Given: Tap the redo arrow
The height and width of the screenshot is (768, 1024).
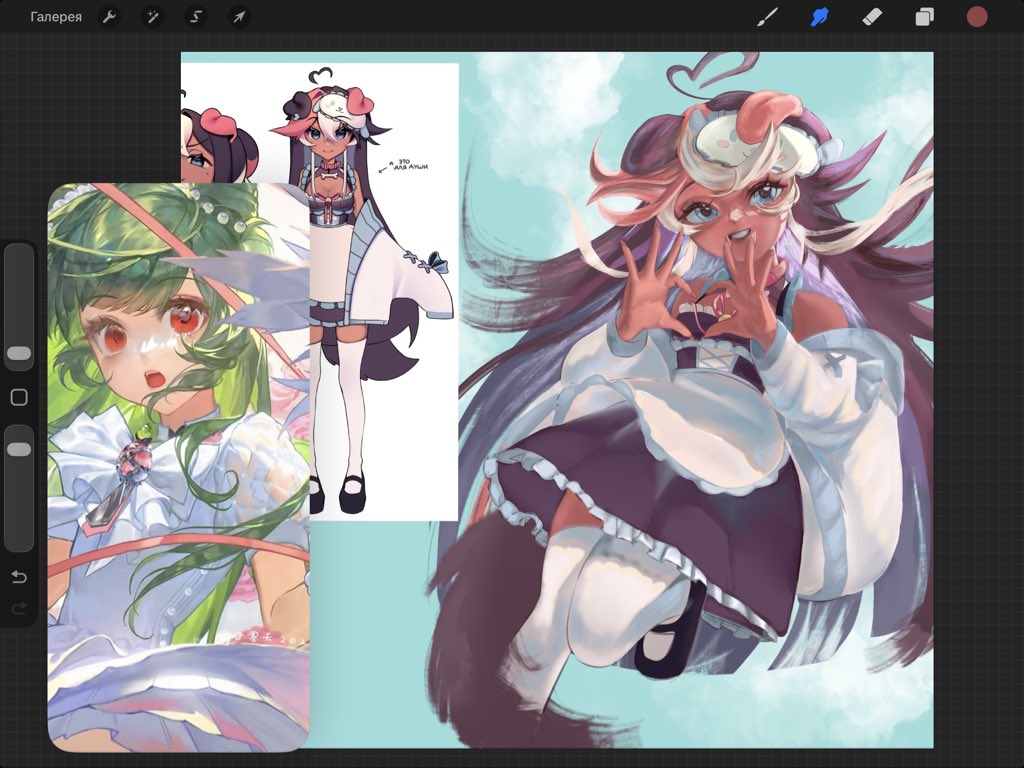Looking at the screenshot, I should pyautogui.click(x=19, y=609).
